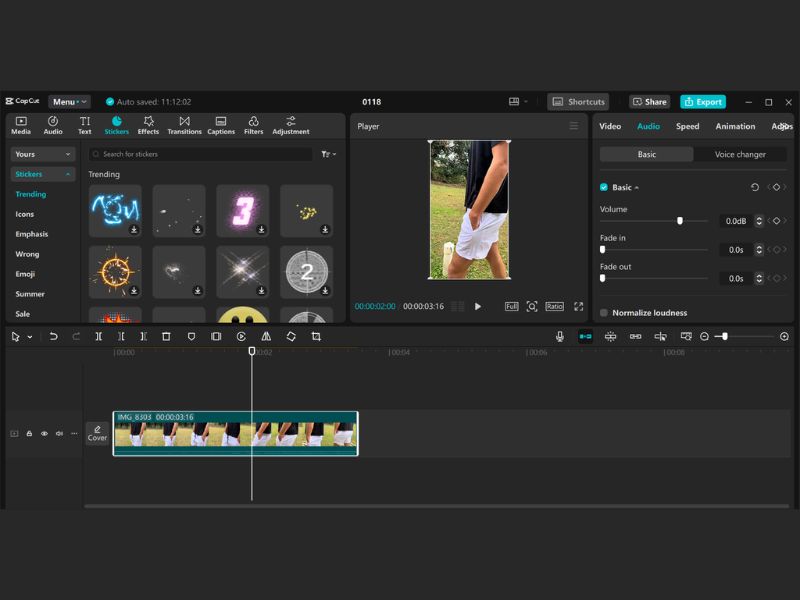Mute the video track audio
This screenshot has height=600, width=800.
[59, 433]
